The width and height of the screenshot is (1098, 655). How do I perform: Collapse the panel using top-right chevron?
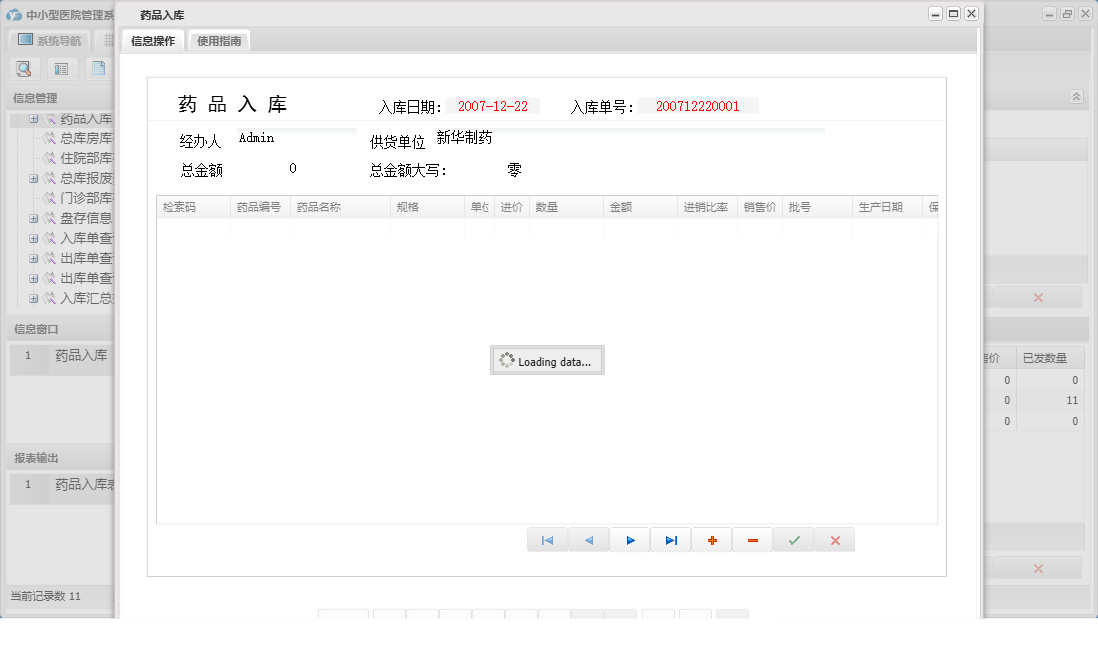[x=1076, y=96]
